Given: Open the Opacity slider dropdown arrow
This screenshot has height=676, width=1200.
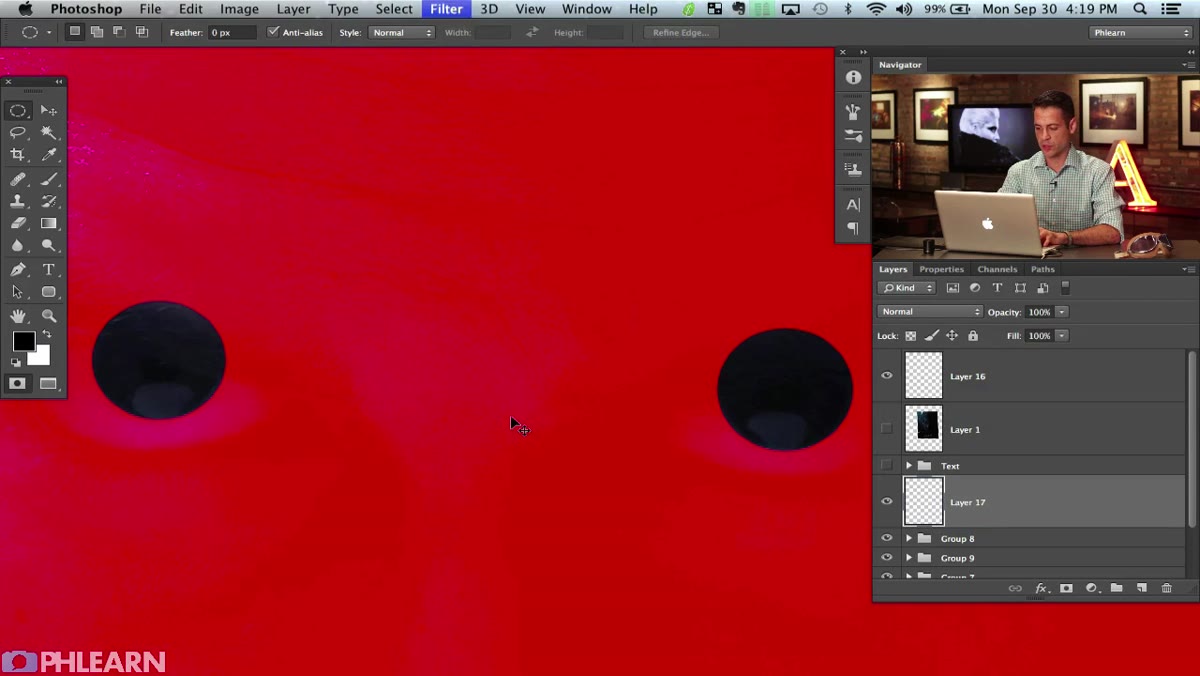Looking at the screenshot, I should pos(1062,312).
